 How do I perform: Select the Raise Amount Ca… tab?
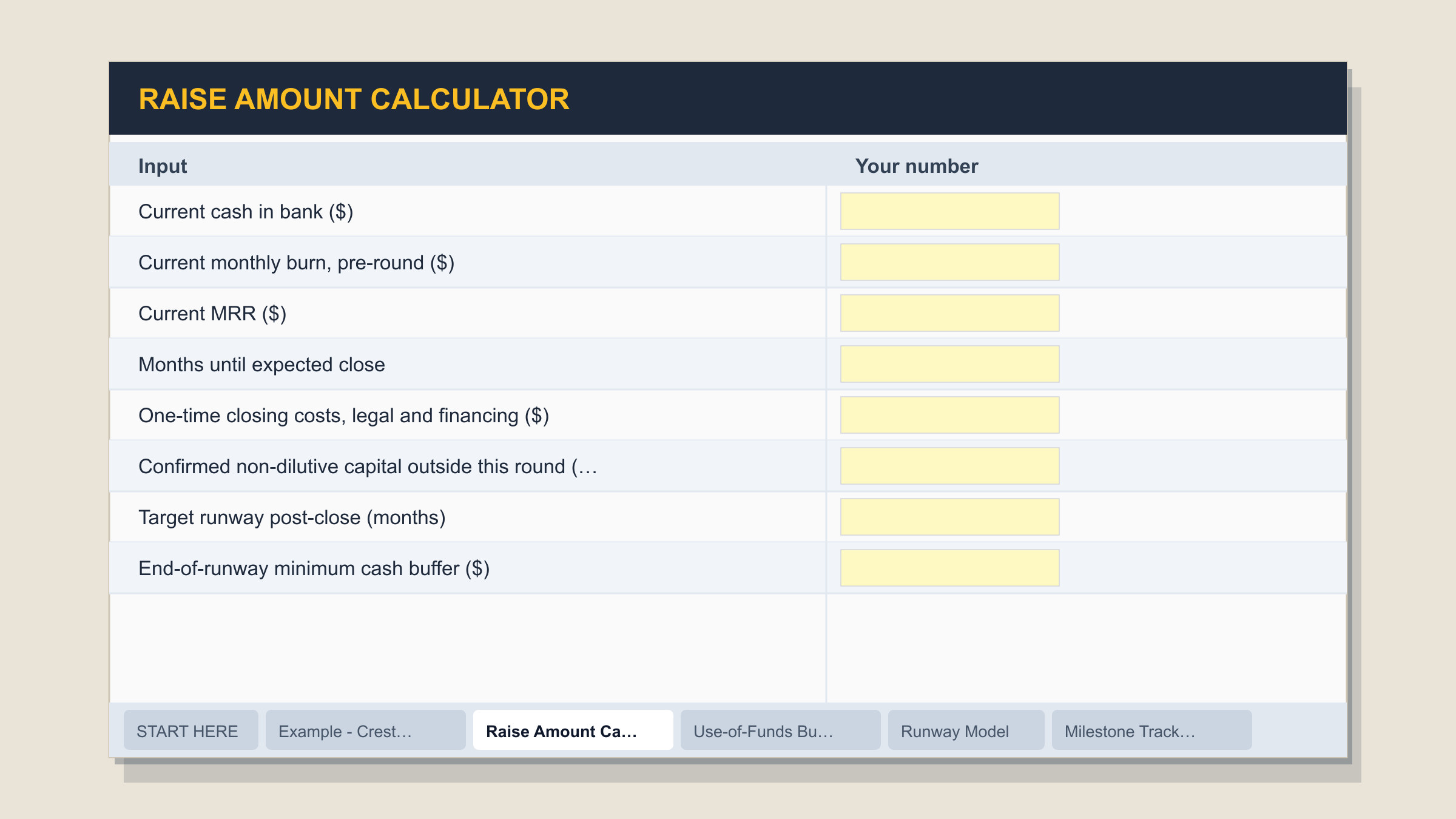tap(573, 730)
